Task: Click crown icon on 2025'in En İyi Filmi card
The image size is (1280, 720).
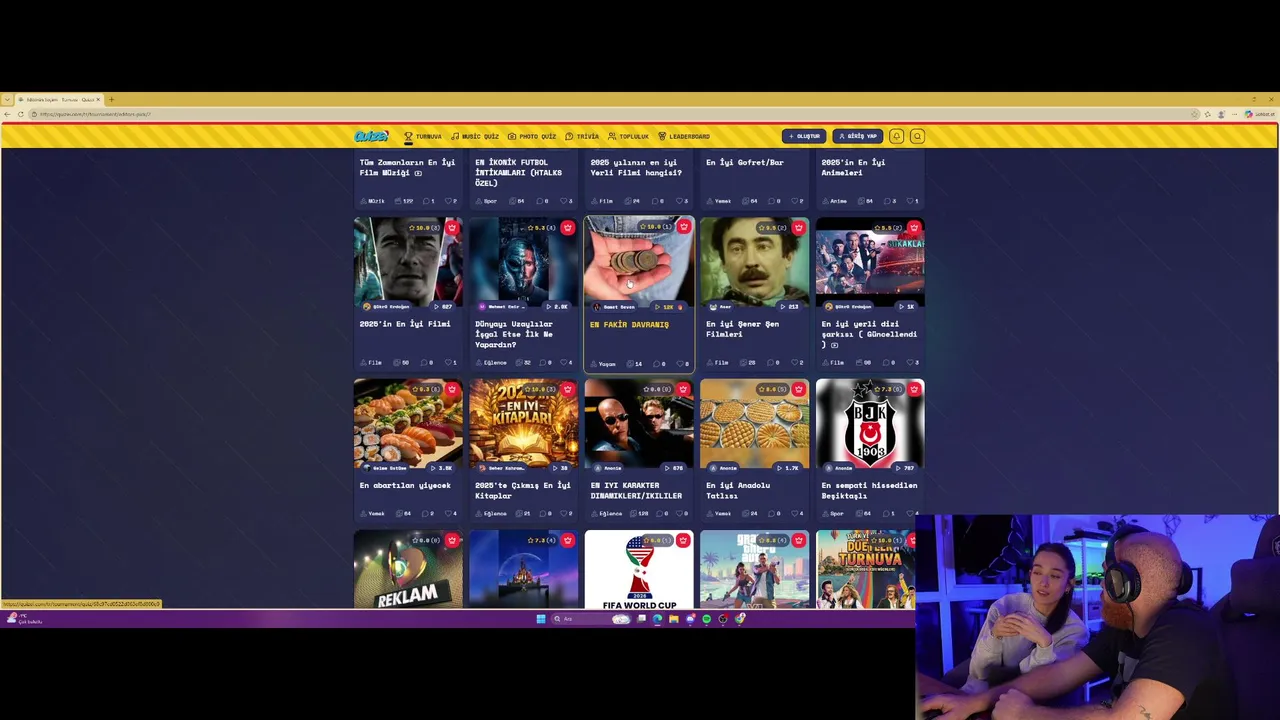Action: pos(452,228)
